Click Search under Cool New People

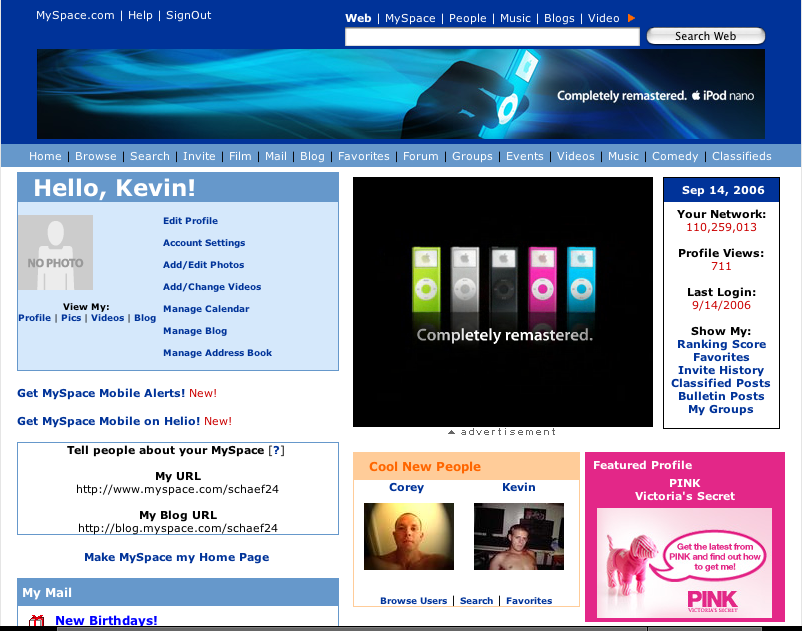pyautogui.click(x=476, y=601)
